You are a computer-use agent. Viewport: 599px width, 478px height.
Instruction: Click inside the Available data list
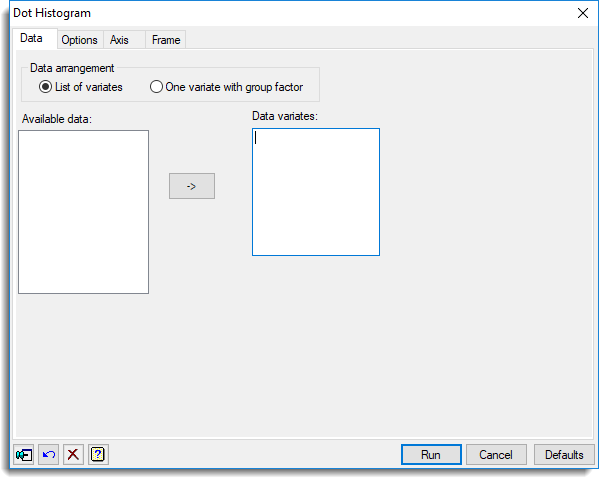tap(84, 212)
